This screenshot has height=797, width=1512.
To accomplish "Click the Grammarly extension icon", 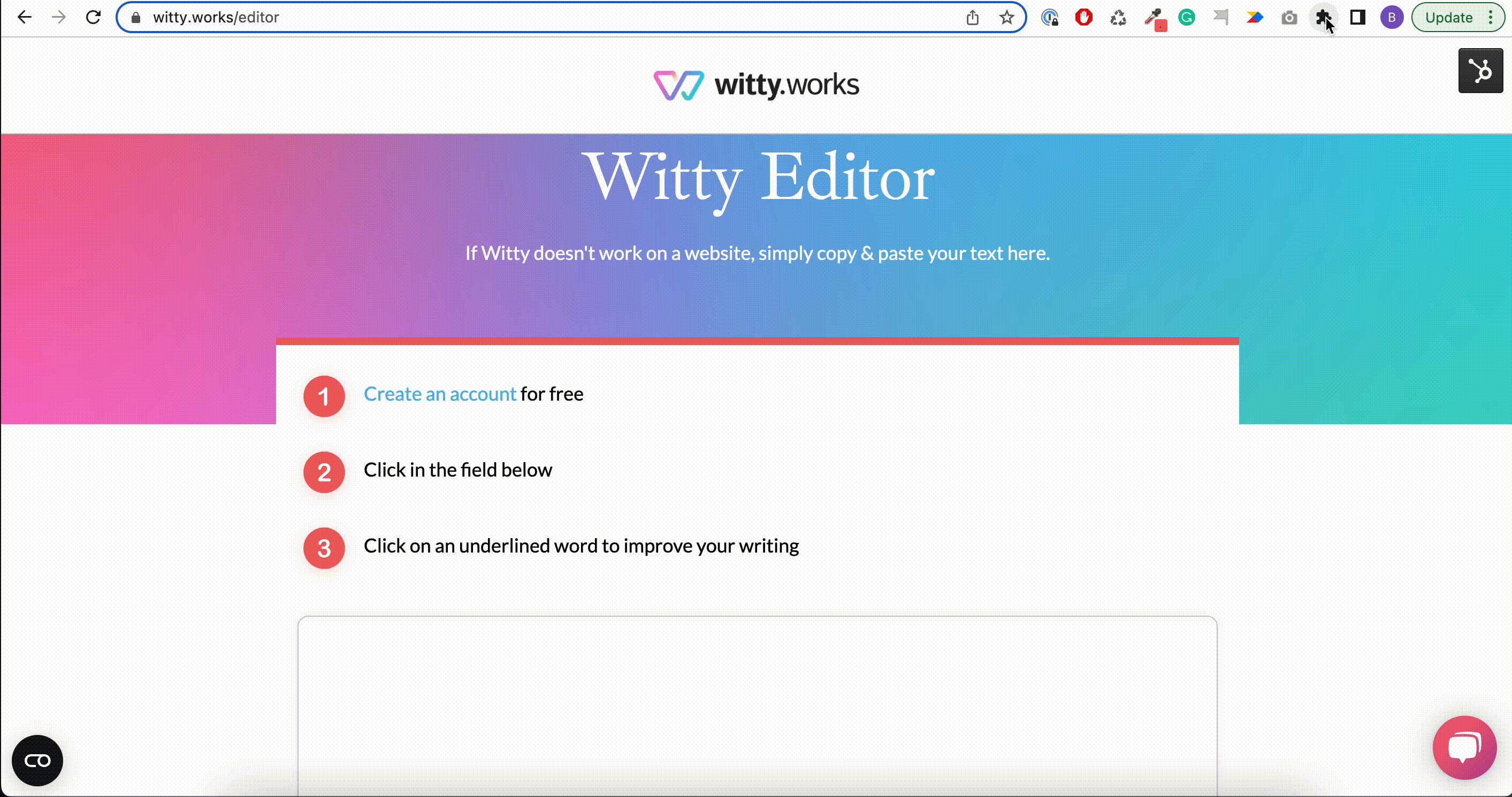I will (1187, 18).
